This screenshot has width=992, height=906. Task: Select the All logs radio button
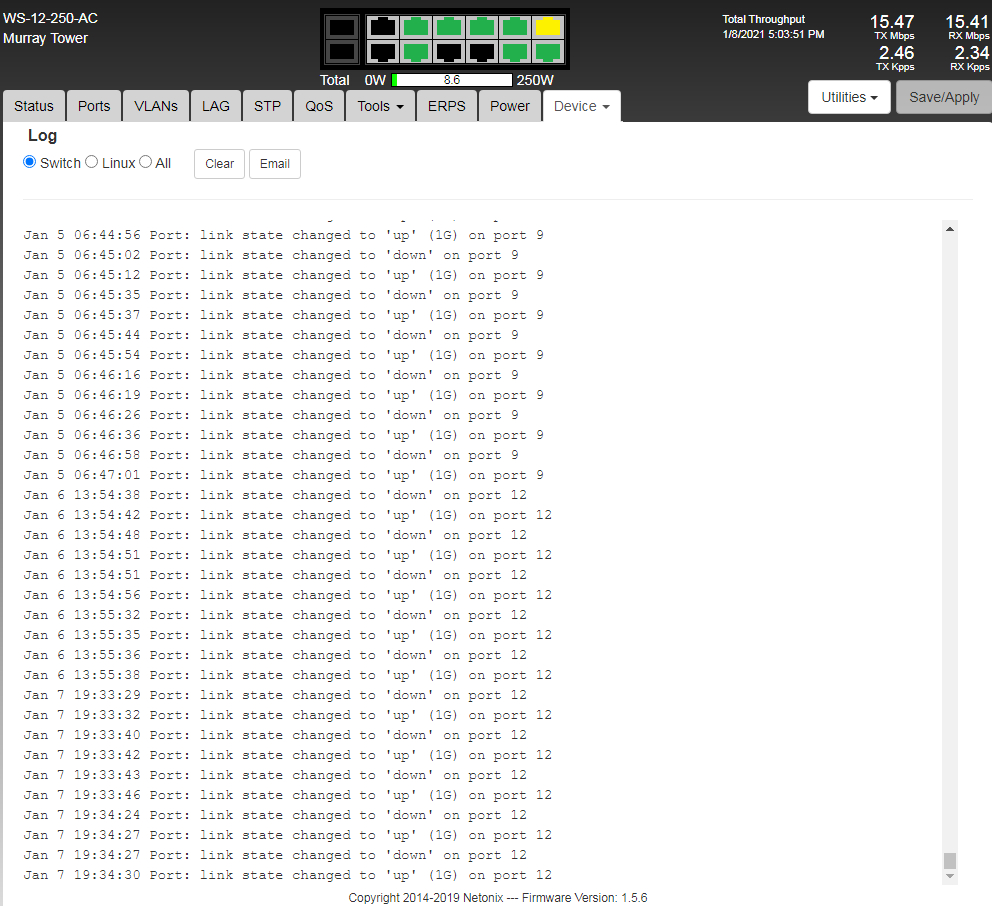point(146,162)
